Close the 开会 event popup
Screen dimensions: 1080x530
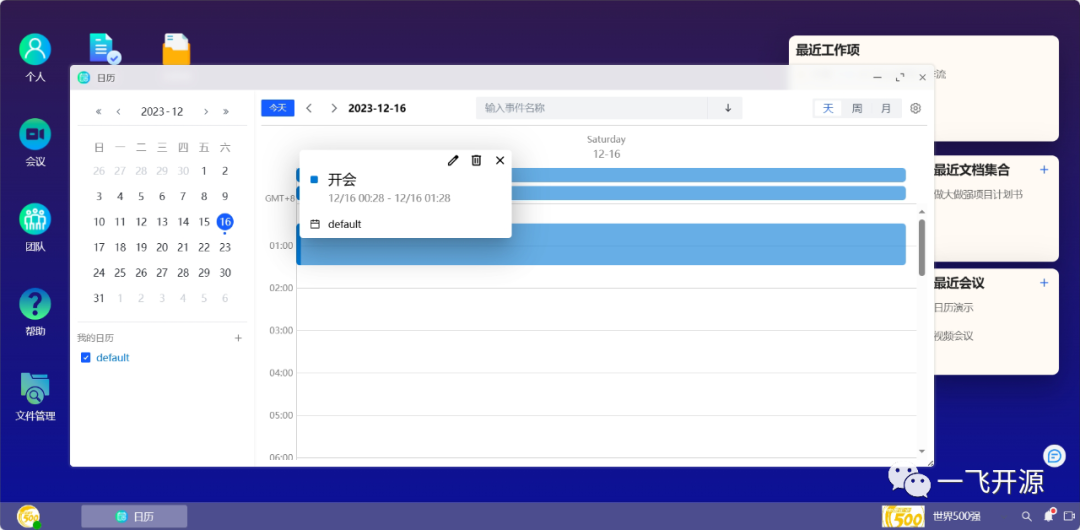click(500, 160)
